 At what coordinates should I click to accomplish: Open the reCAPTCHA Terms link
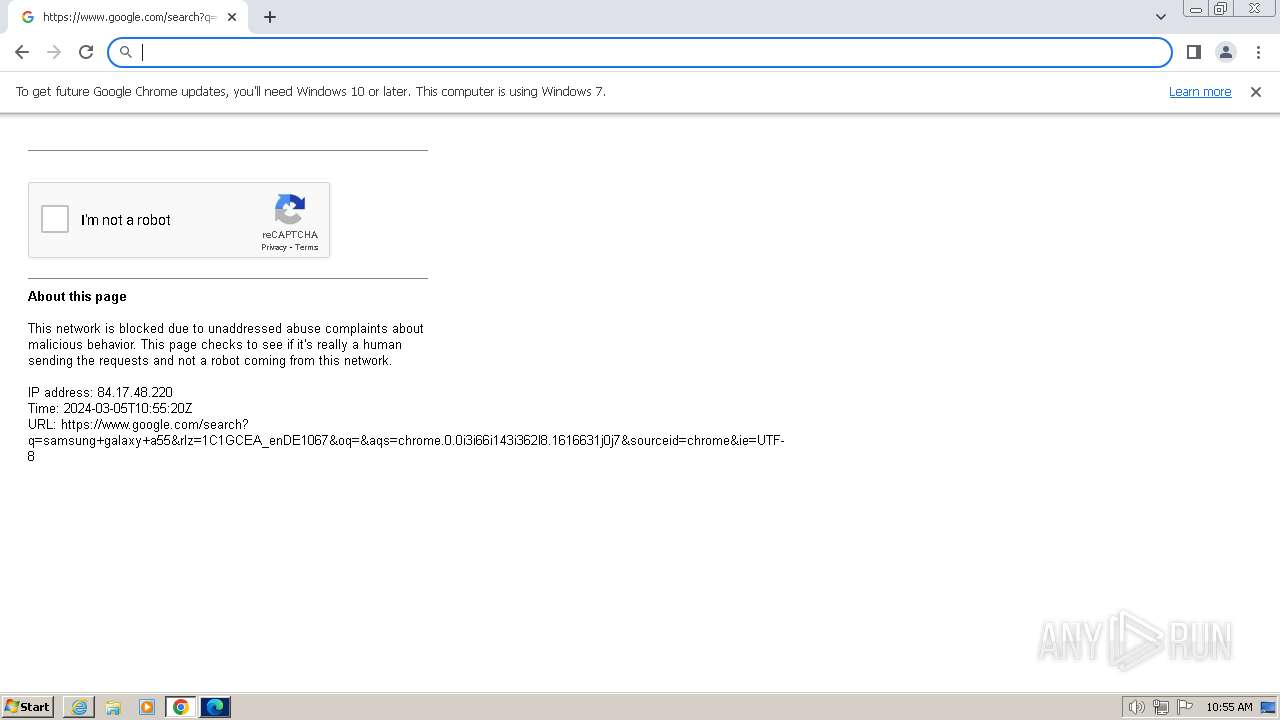tap(306, 247)
